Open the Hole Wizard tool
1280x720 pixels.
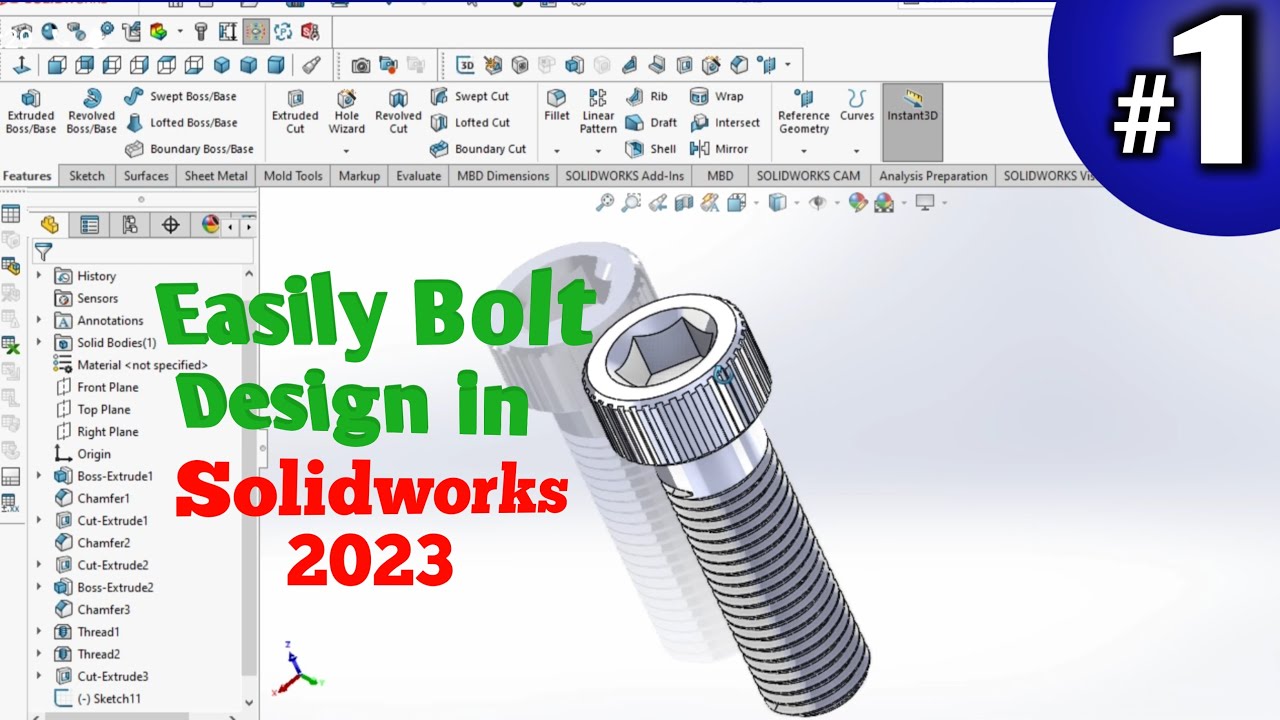[x=347, y=111]
